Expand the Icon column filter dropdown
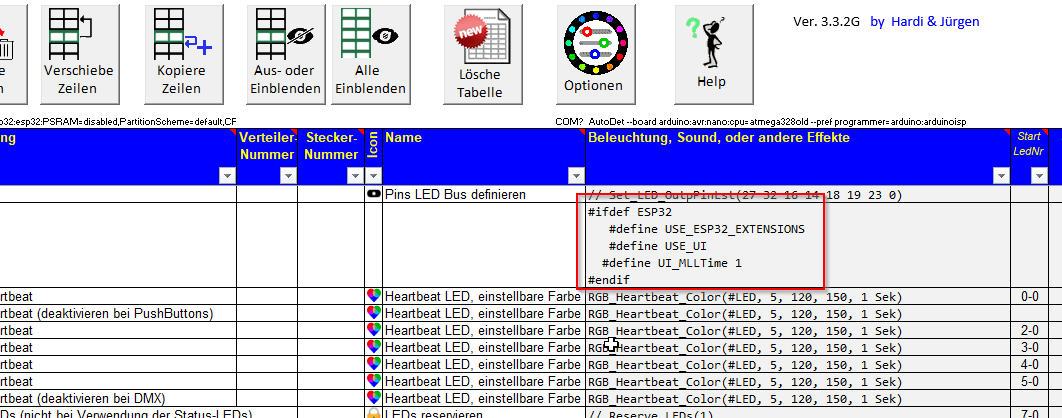 (374, 176)
